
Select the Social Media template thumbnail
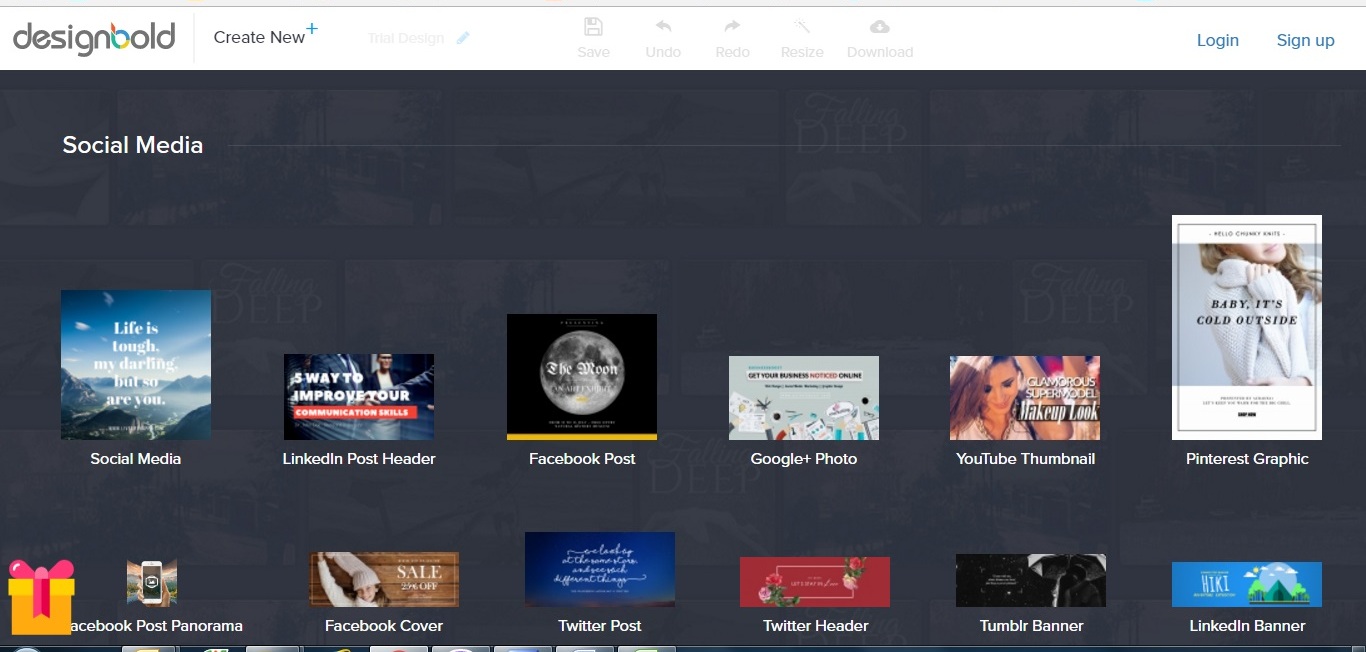click(x=136, y=365)
